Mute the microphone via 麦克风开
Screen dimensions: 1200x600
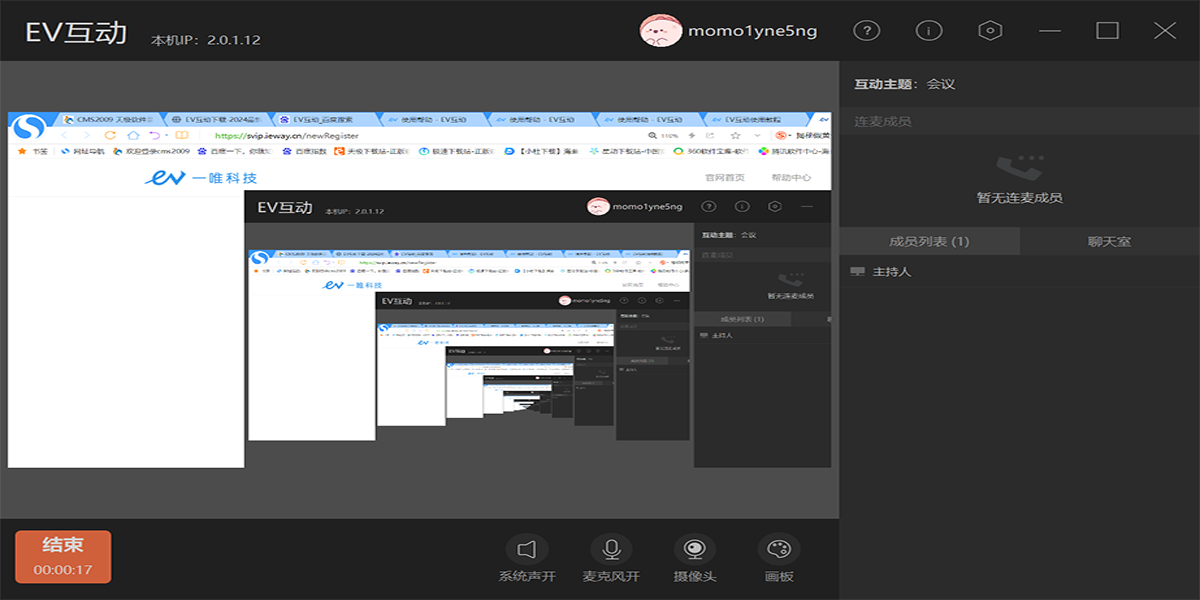(611, 559)
